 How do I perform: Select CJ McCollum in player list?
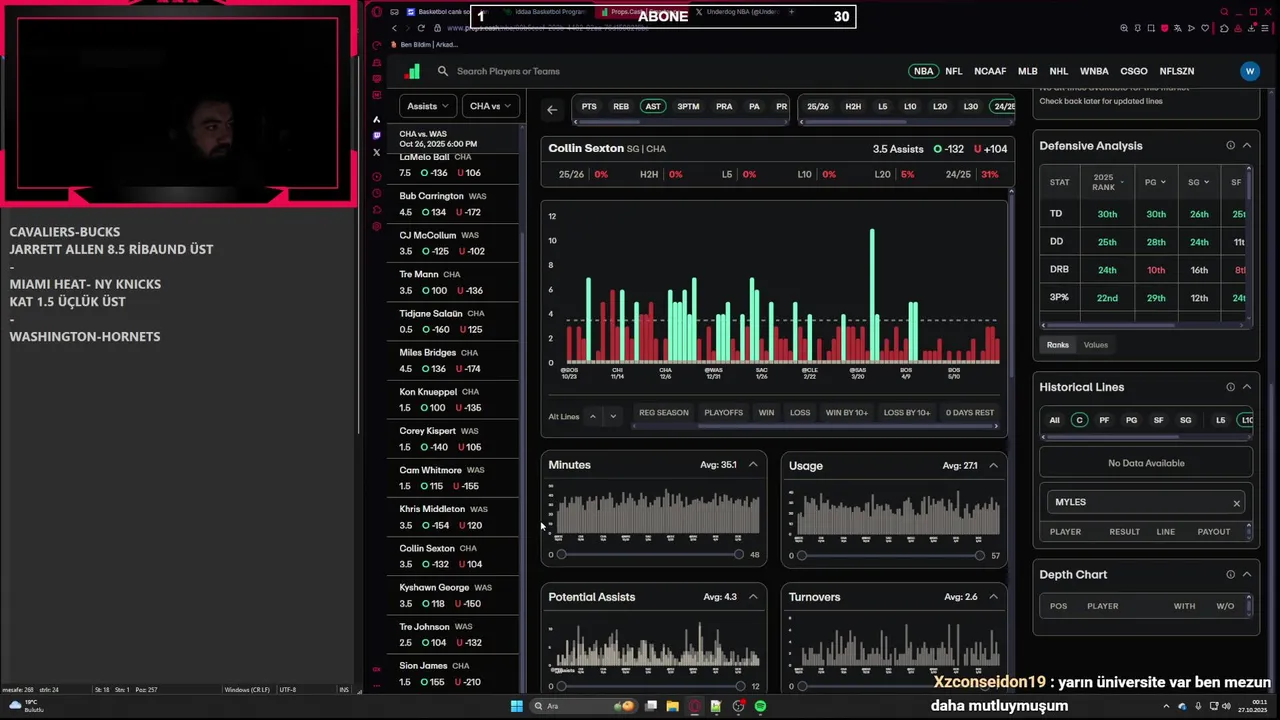click(x=455, y=243)
